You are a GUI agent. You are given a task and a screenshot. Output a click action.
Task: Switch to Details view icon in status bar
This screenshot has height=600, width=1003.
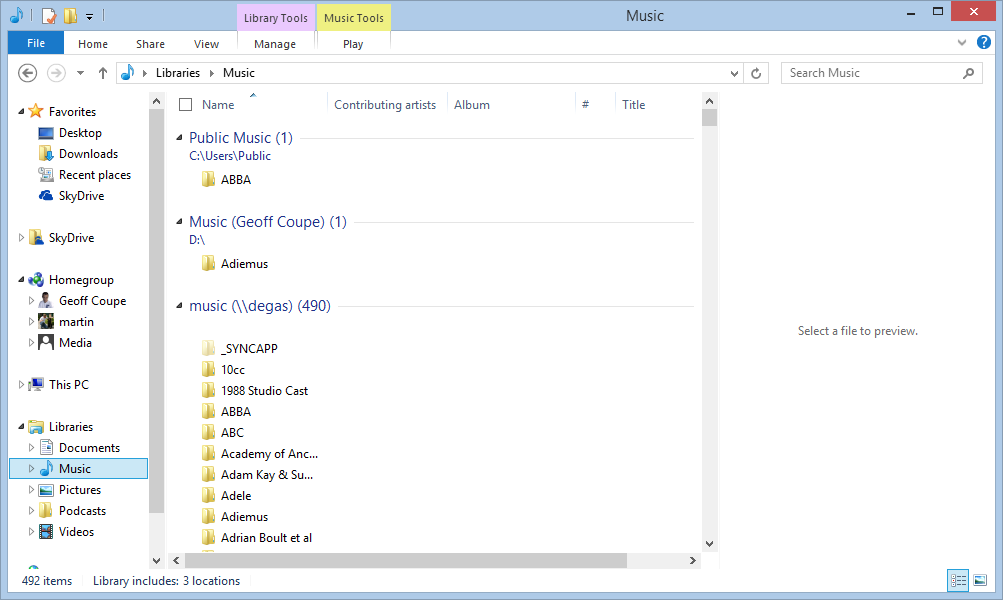(x=959, y=580)
